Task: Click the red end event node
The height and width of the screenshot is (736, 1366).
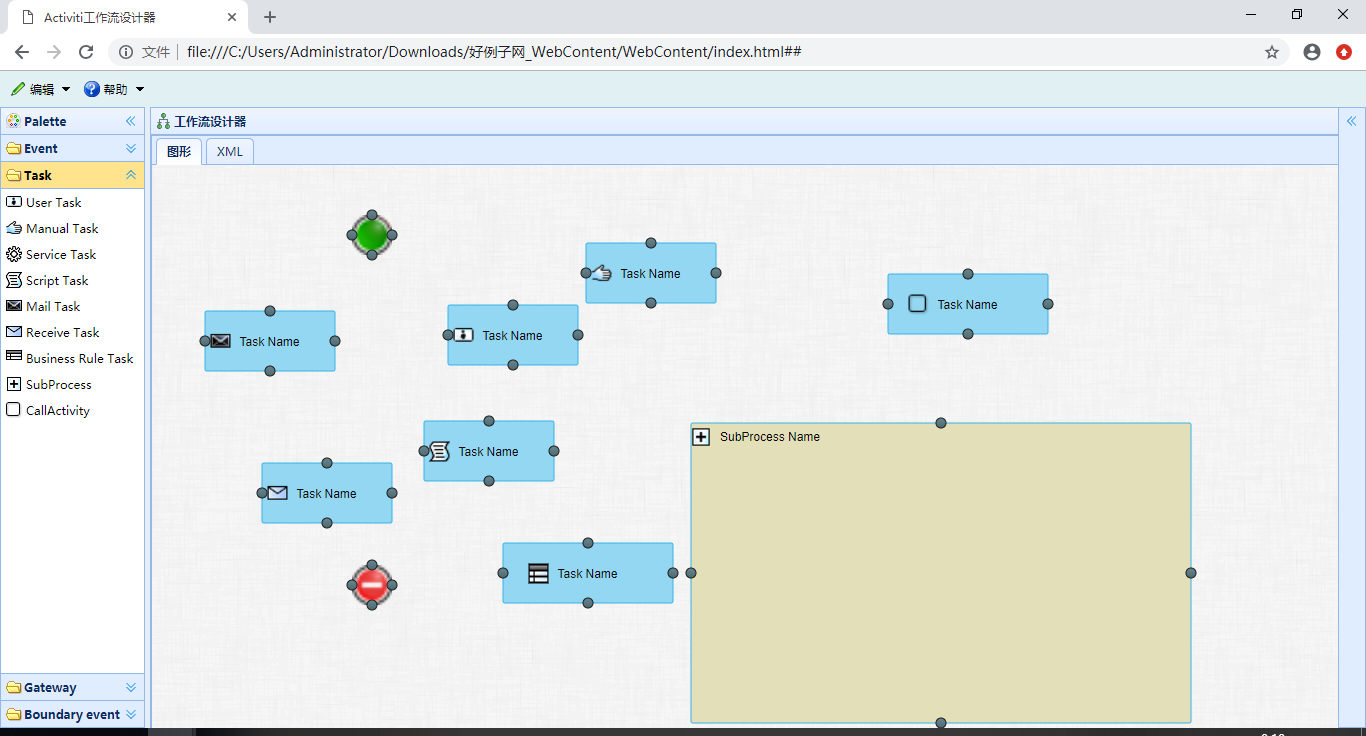Action: click(x=372, y=585)
